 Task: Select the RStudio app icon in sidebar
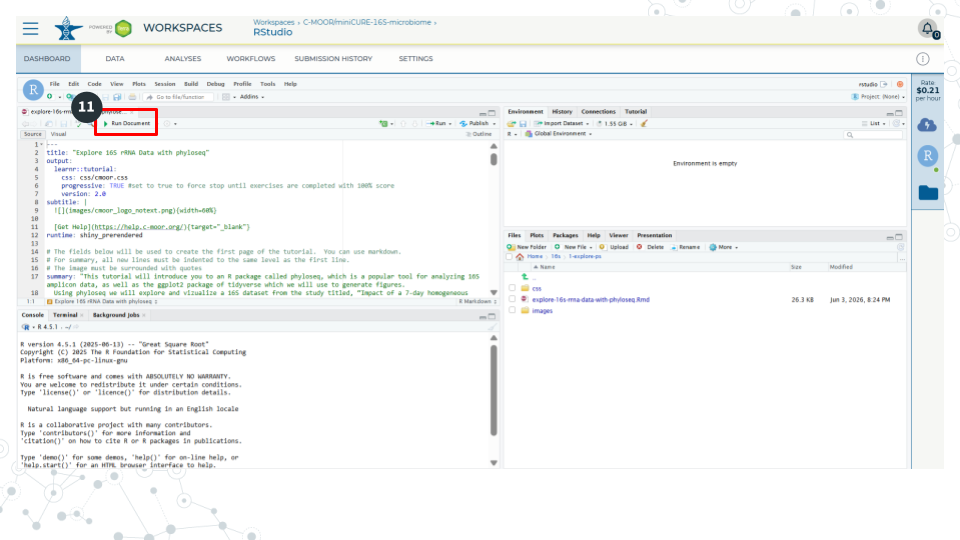click(928, 156)
